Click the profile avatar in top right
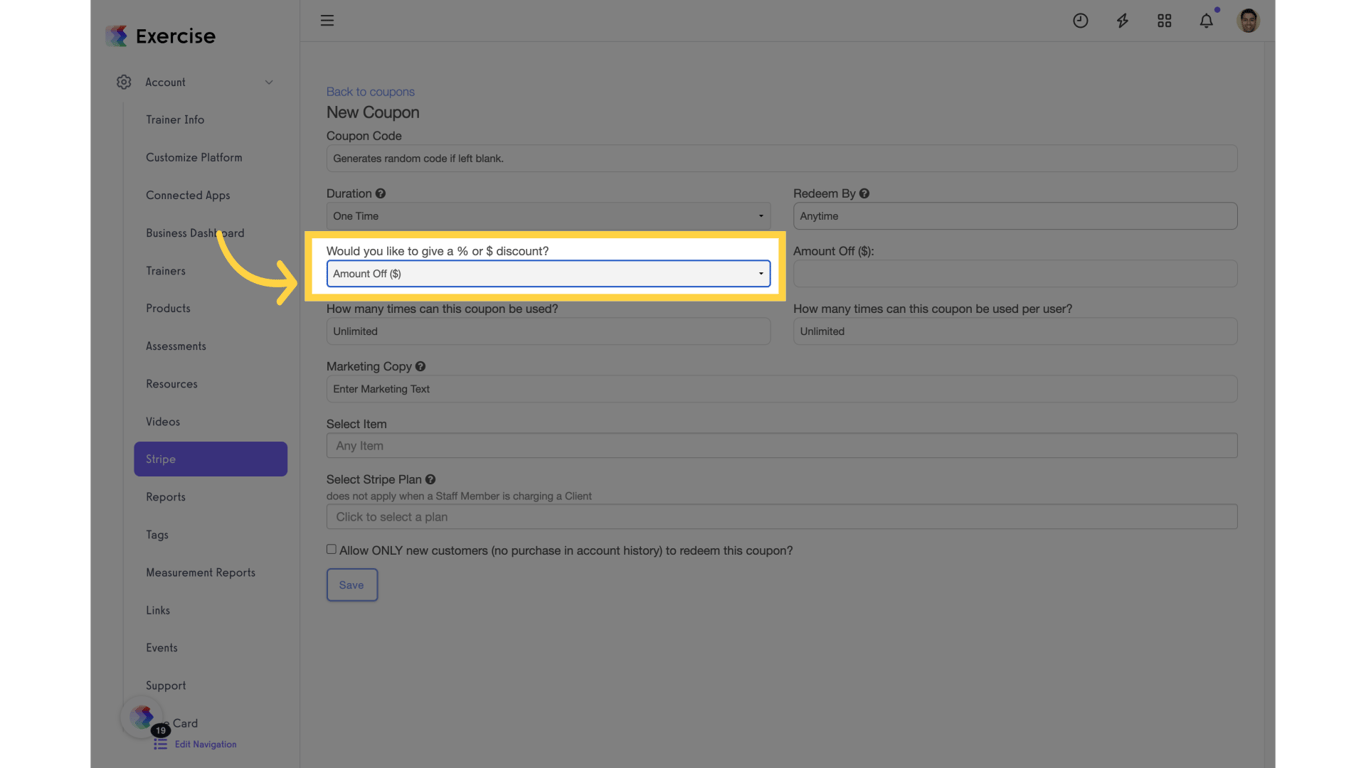This screenshot has width=1366, height=768. coord(1247,20)
